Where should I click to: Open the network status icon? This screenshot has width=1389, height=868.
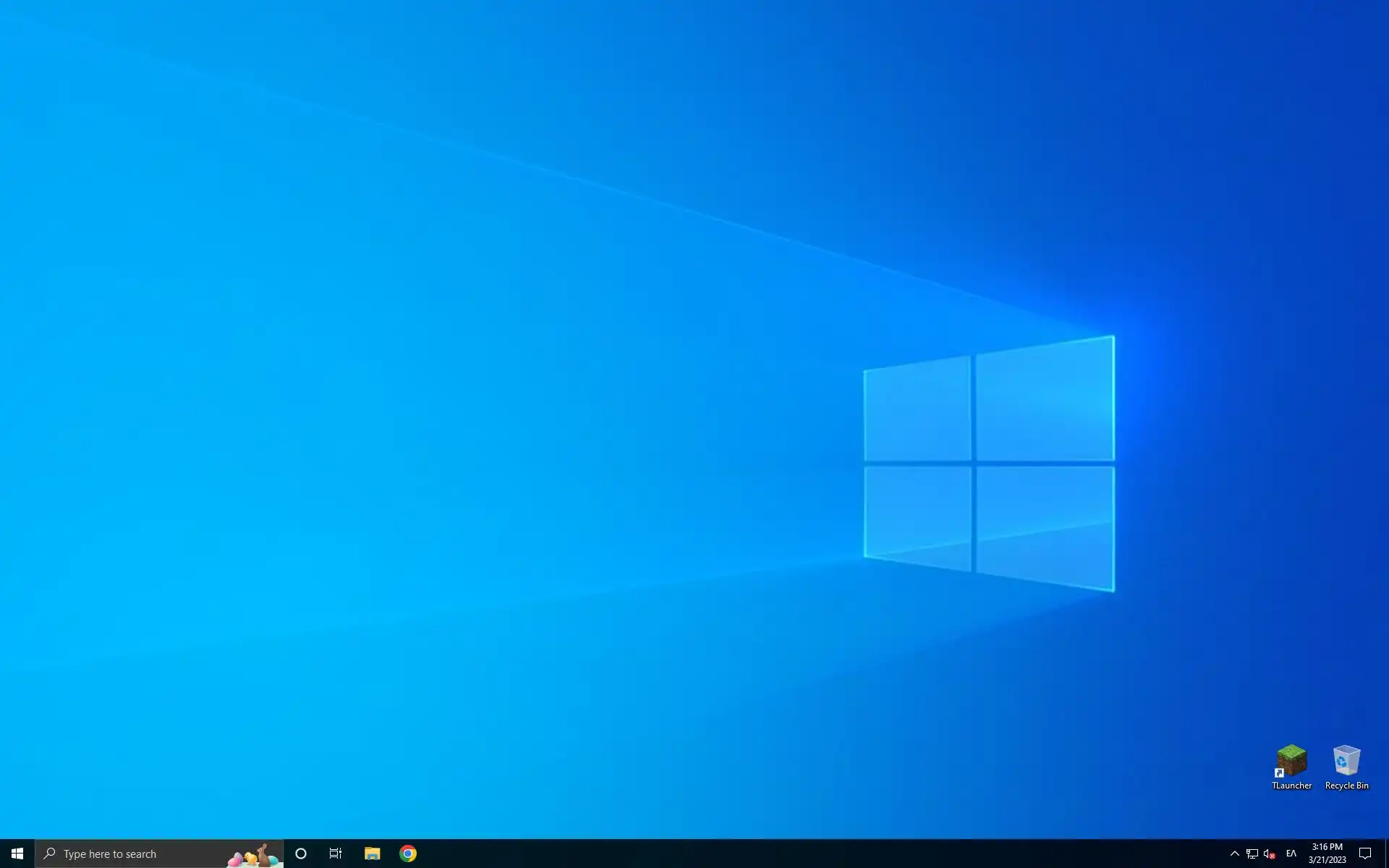tap(1252, 854)
